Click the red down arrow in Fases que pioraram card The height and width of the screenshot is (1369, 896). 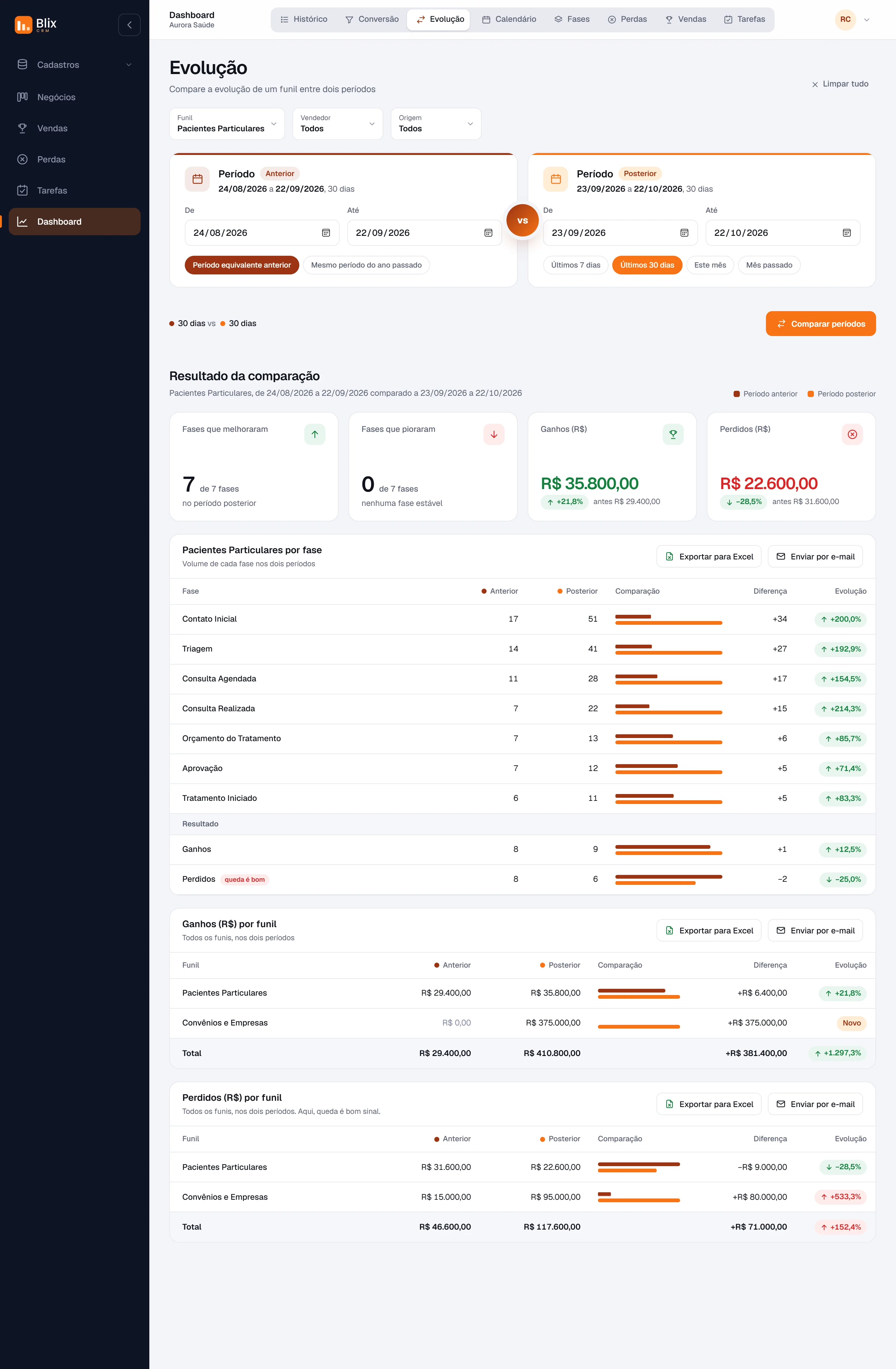coord(494,434)
